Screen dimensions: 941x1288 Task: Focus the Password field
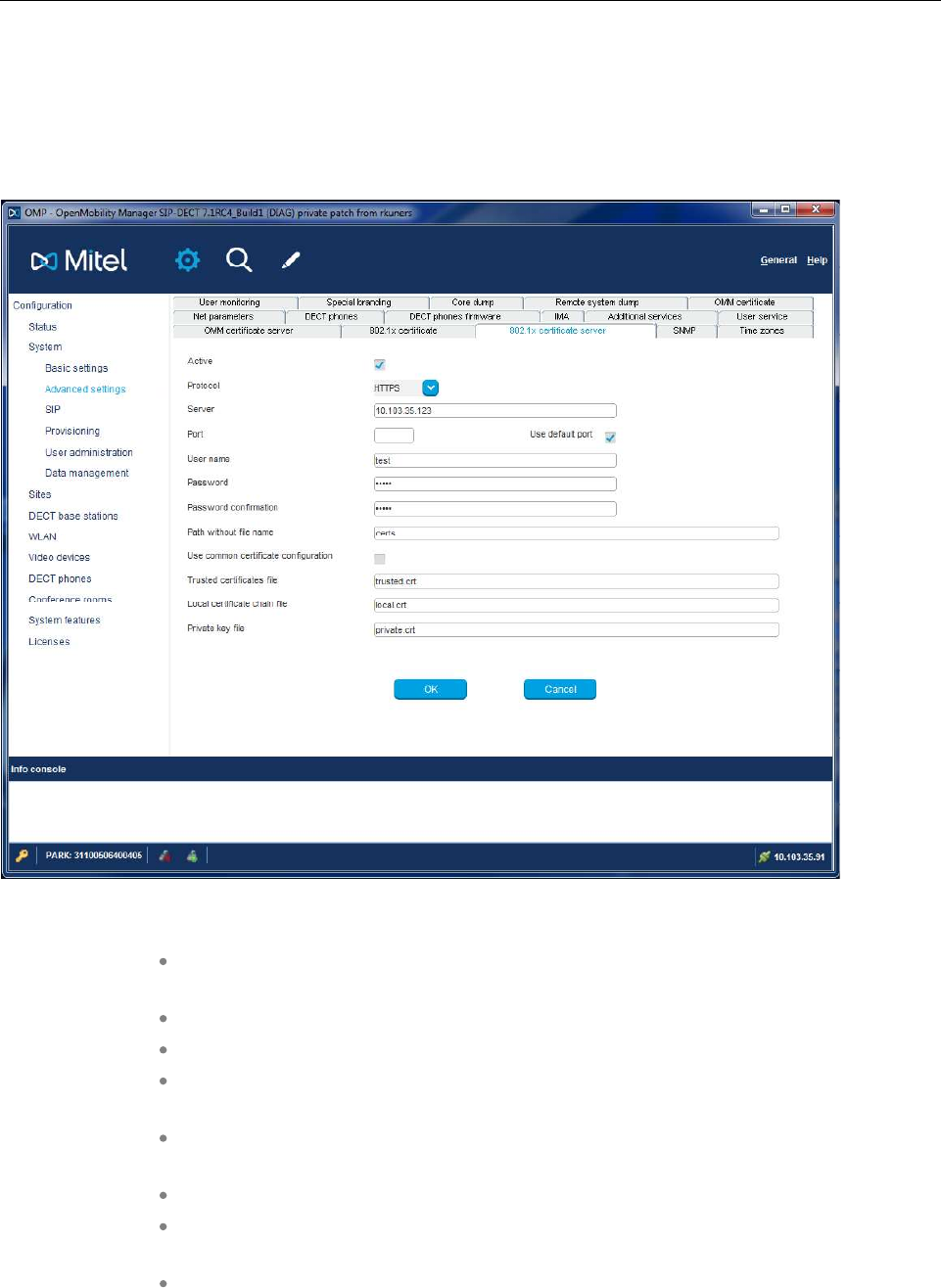pos(495,483)
